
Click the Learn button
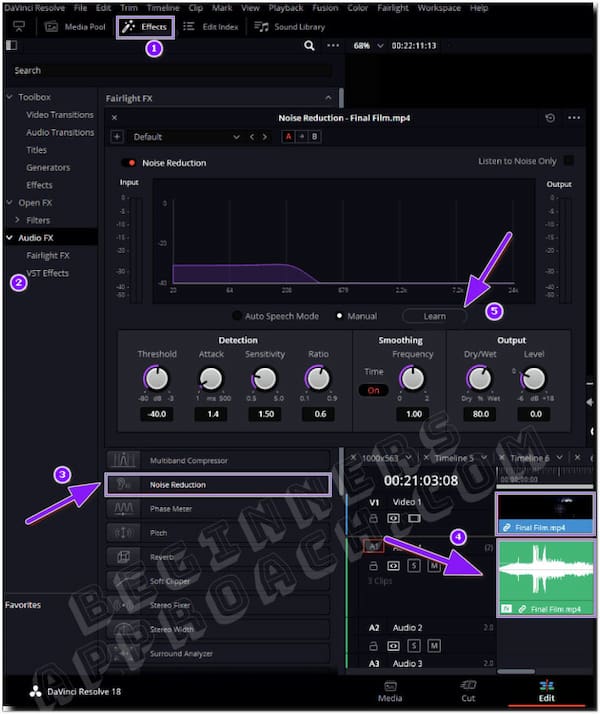coord(434,316)
